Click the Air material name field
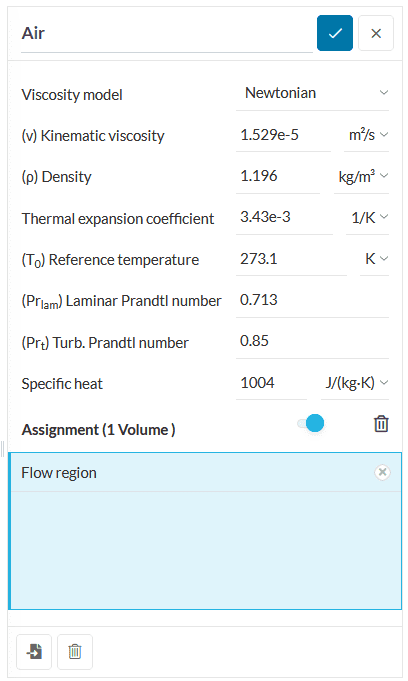Viewport: 408px width, 681px height. point(167,34)
